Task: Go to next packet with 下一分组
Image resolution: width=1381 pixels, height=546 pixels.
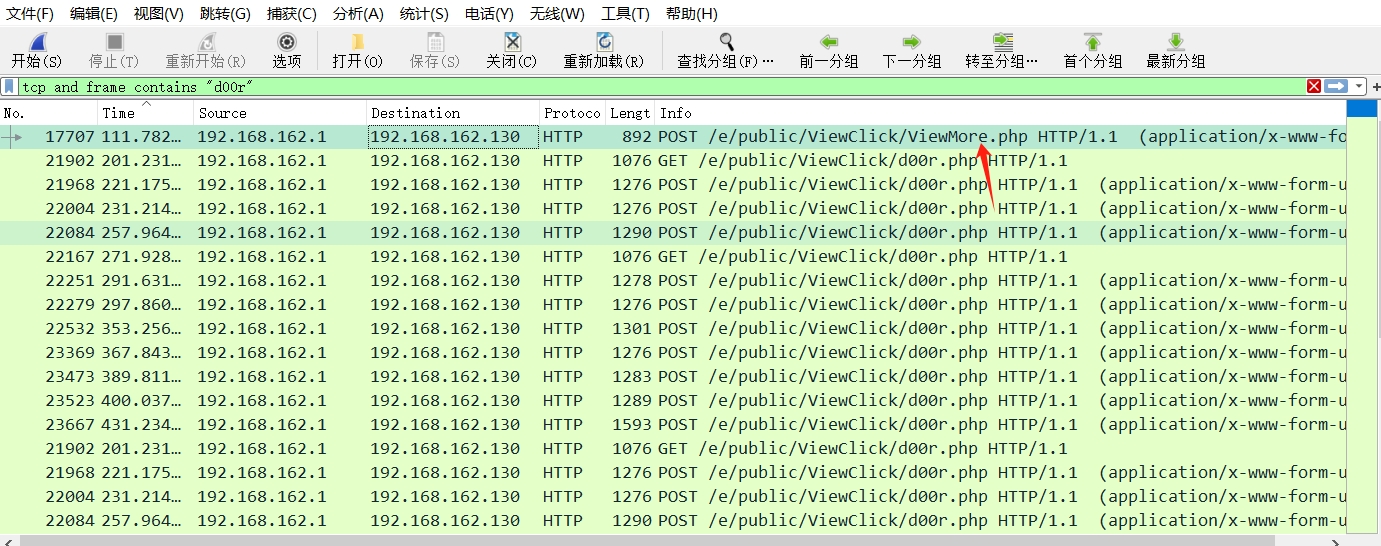Action: tap(912, 42)
